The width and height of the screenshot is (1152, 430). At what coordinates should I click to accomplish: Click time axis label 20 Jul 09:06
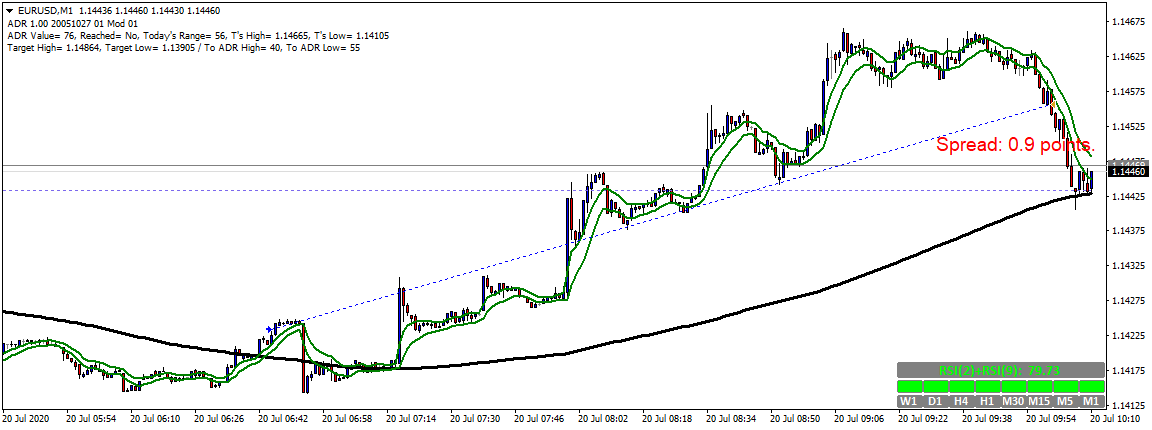(x=861, y=418)
